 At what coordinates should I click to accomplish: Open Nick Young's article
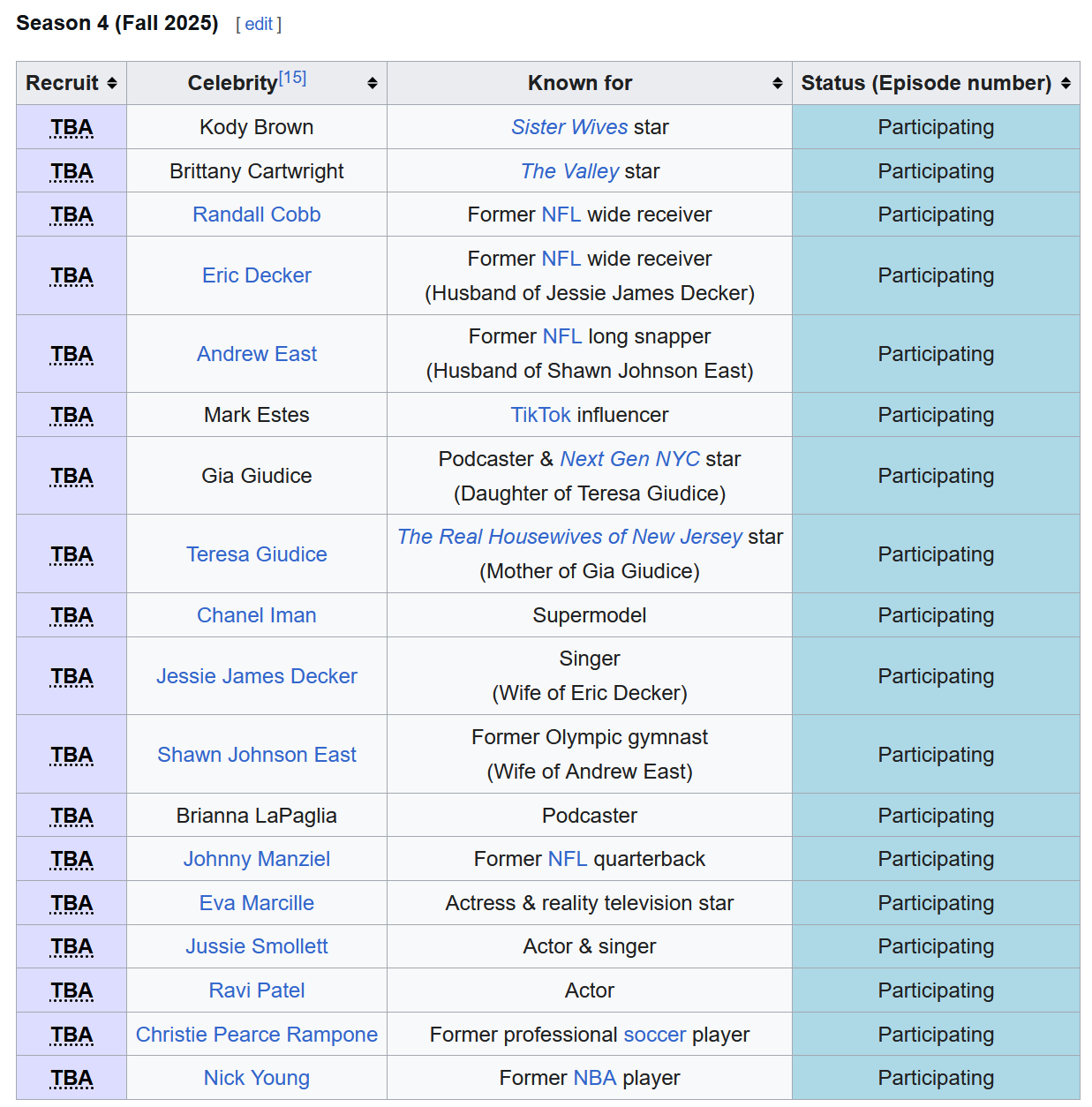[x=257, y=1078]
